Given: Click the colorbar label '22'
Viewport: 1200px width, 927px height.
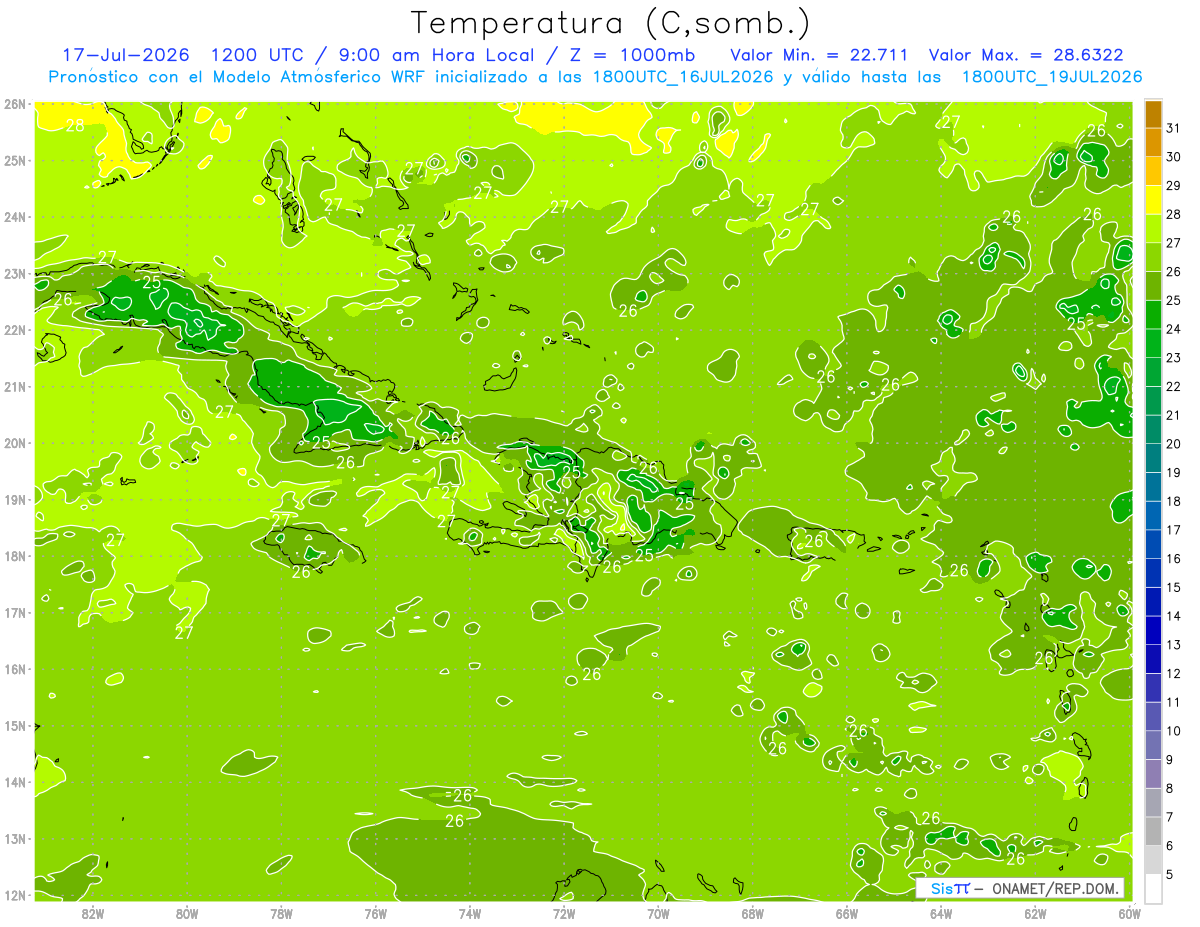Looking at the screenshot, I should pyautogui.click(x=1174, y=387).
